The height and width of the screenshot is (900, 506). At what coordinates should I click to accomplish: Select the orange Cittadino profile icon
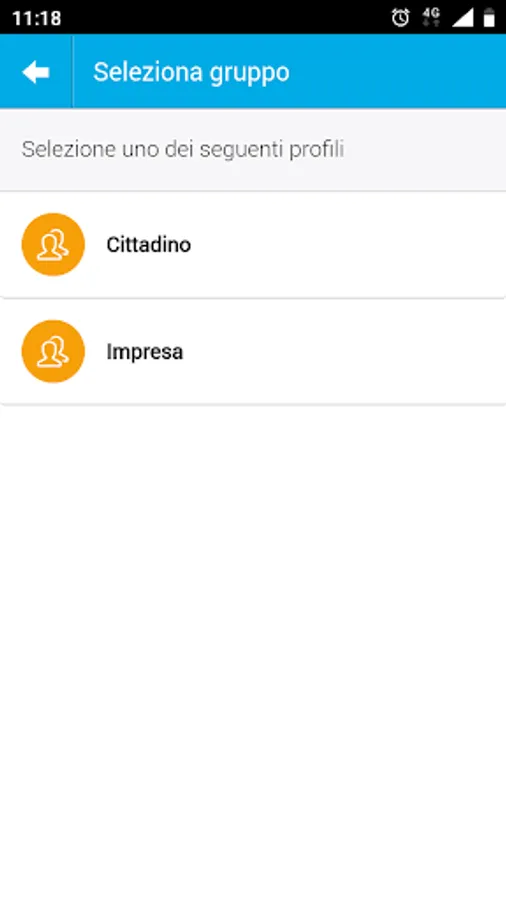(53, 245)
